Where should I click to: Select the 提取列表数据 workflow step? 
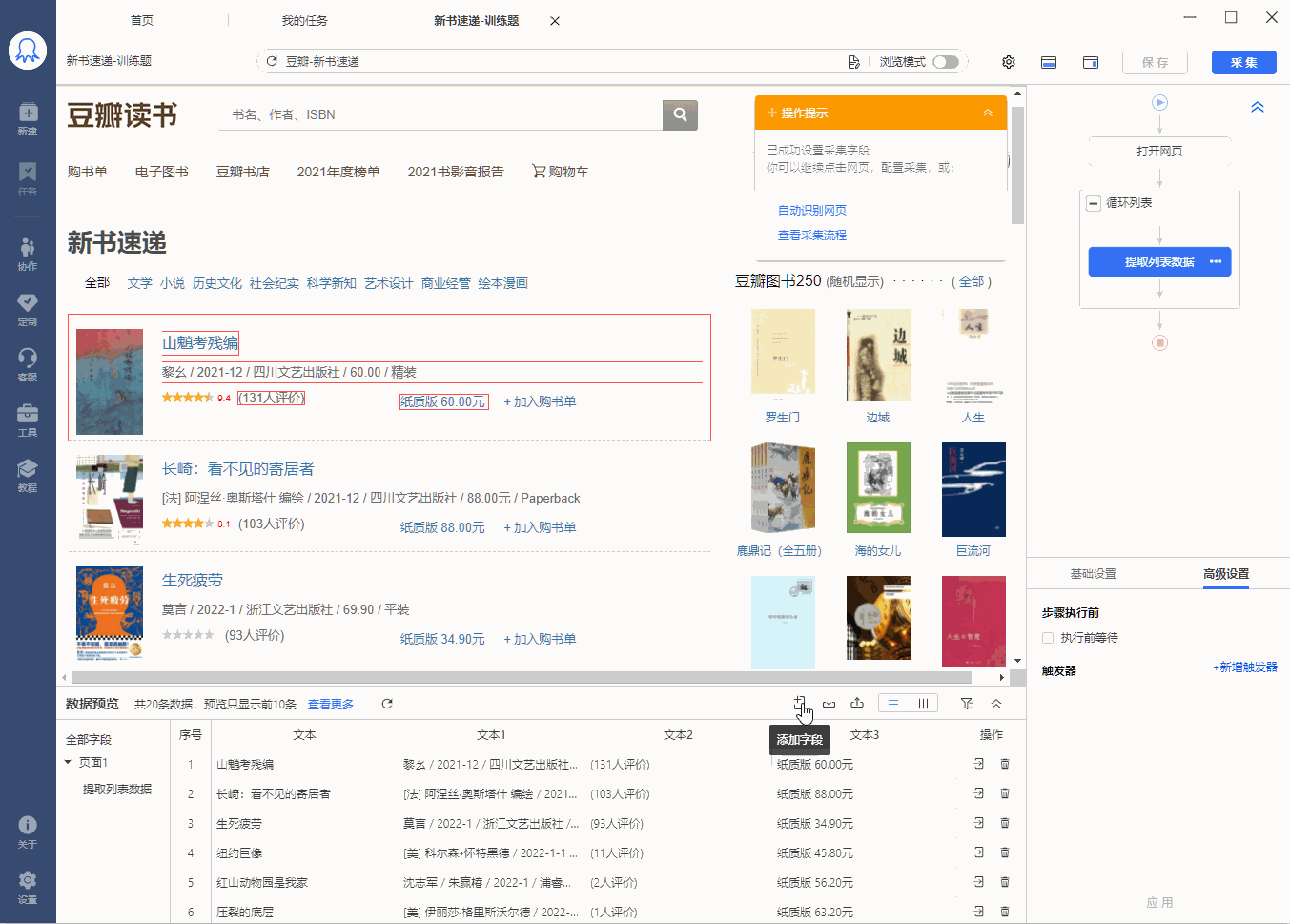[x=1159, y=261]
